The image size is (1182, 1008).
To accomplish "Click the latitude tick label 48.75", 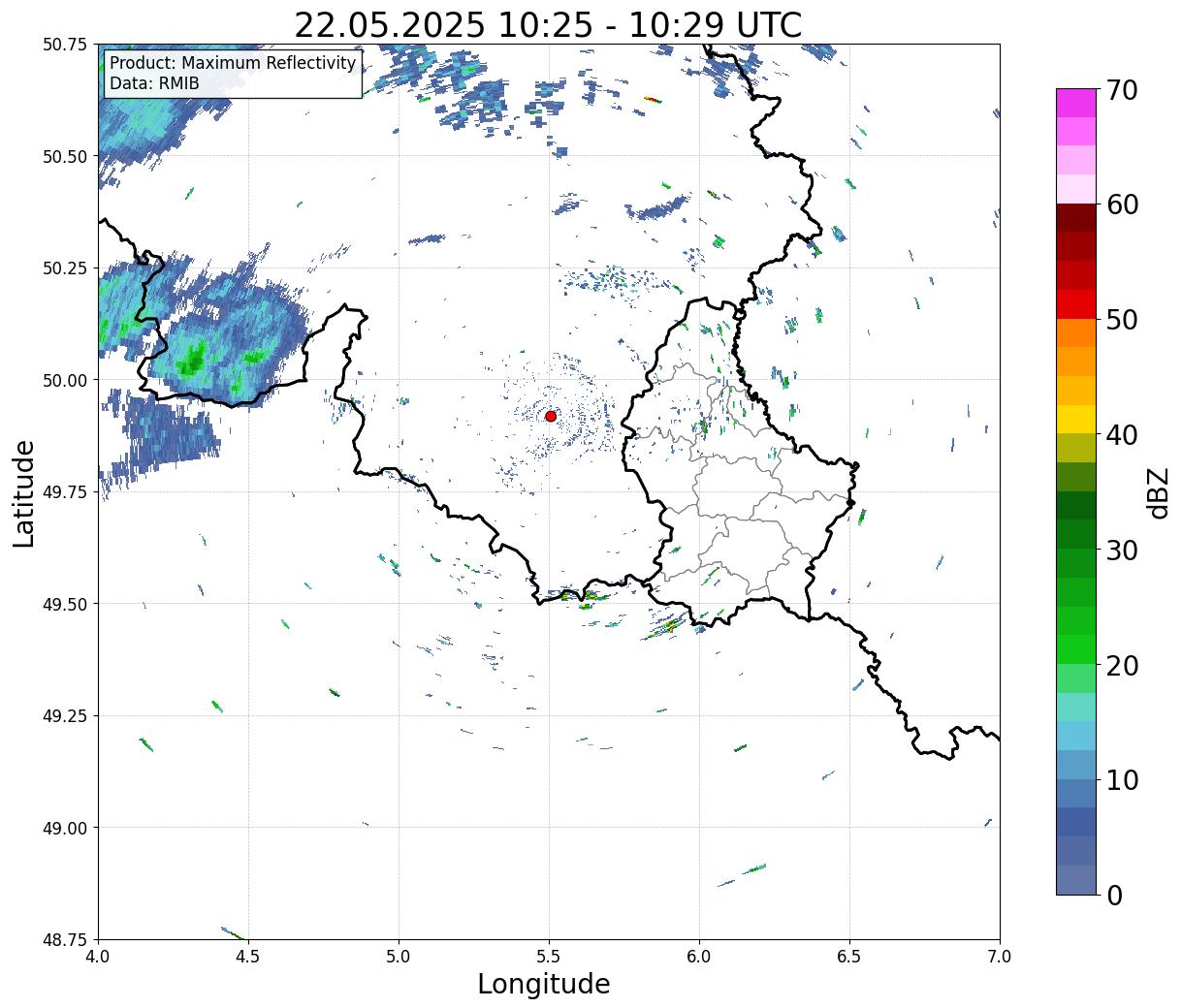I will (65, 939).
